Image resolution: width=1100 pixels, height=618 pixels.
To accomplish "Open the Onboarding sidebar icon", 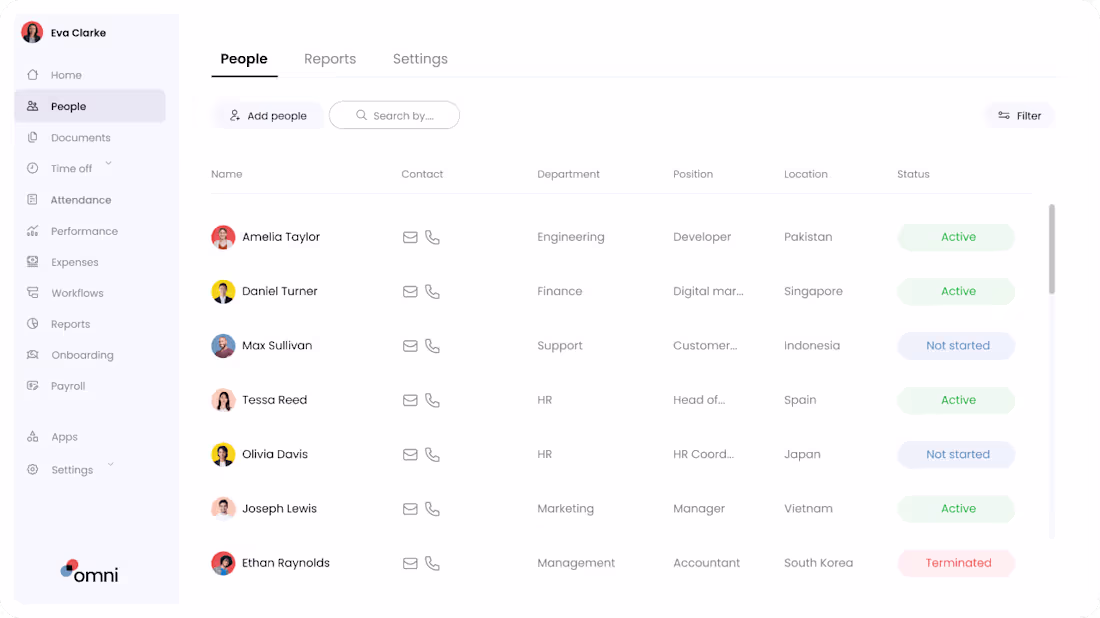I will [33, 355].
